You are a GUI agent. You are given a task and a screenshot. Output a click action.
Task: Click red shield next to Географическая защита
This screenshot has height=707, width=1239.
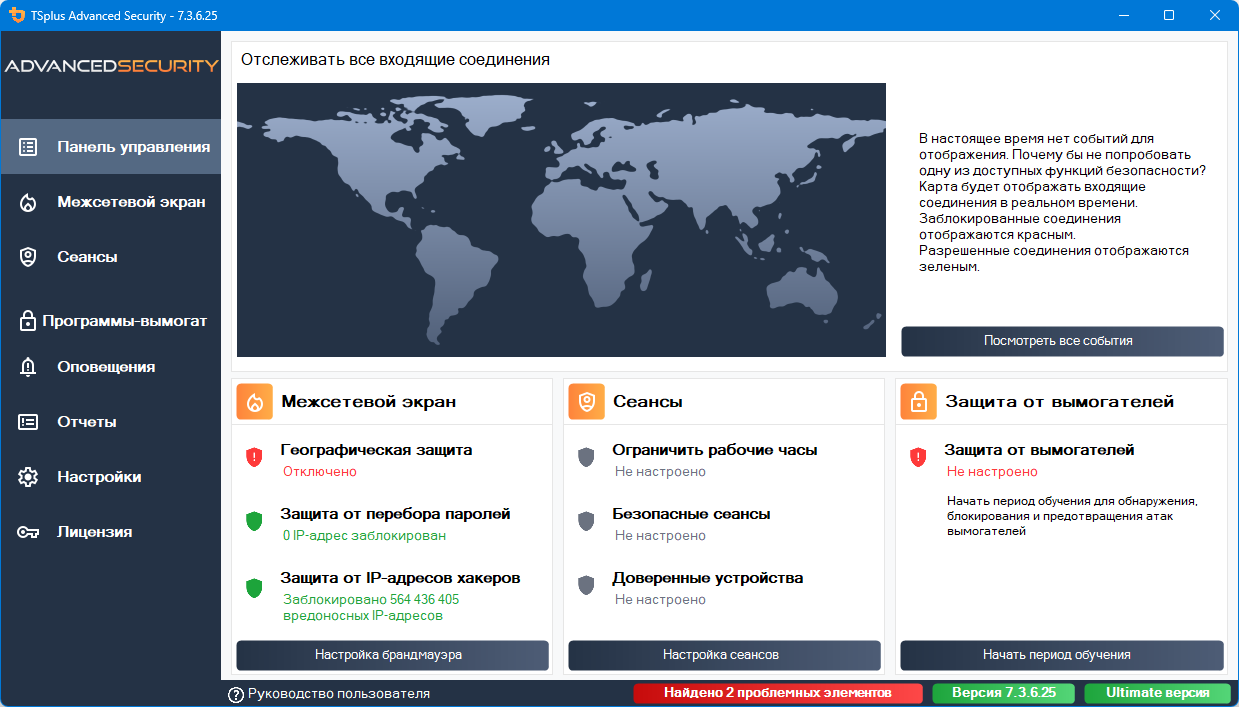point(254,457)
